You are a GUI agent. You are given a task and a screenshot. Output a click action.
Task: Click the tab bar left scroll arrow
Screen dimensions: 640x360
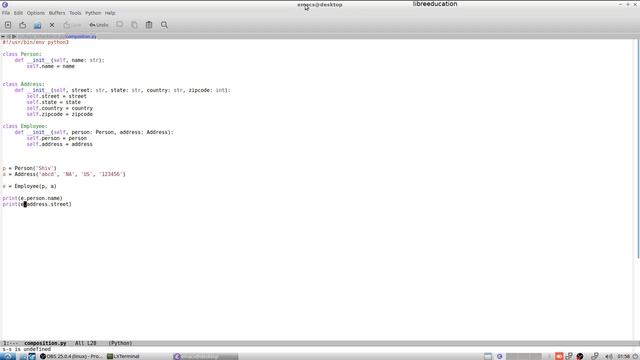point(9,36)
